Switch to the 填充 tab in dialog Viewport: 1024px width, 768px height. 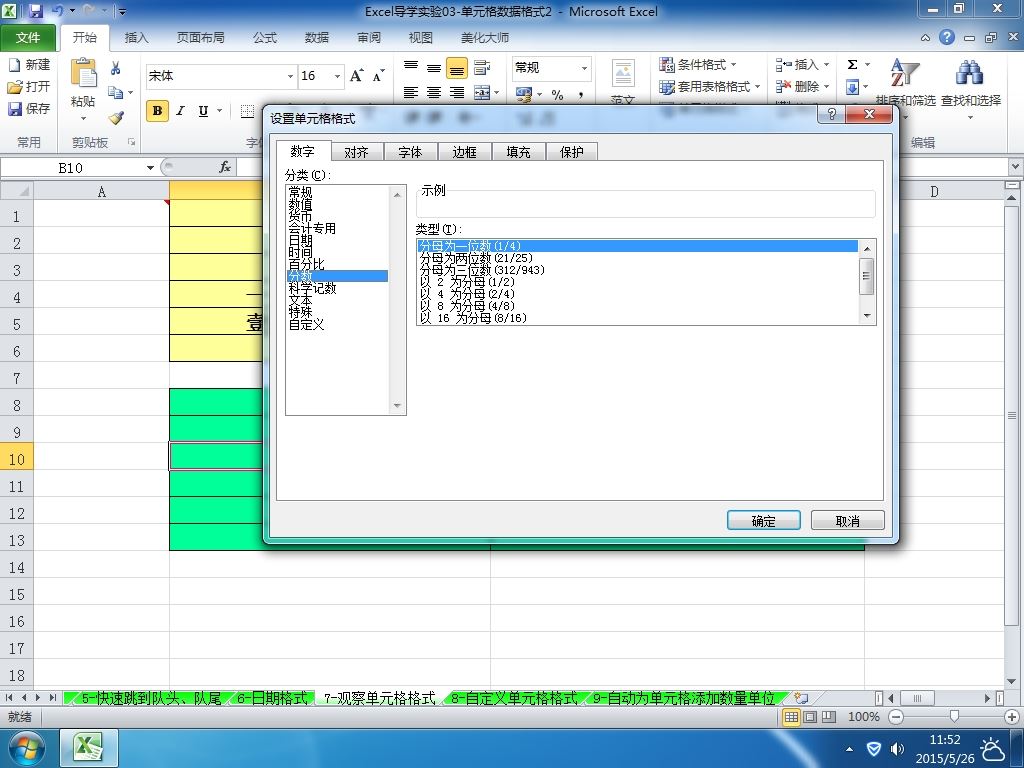pyautogui.click(x=518, y=152)
